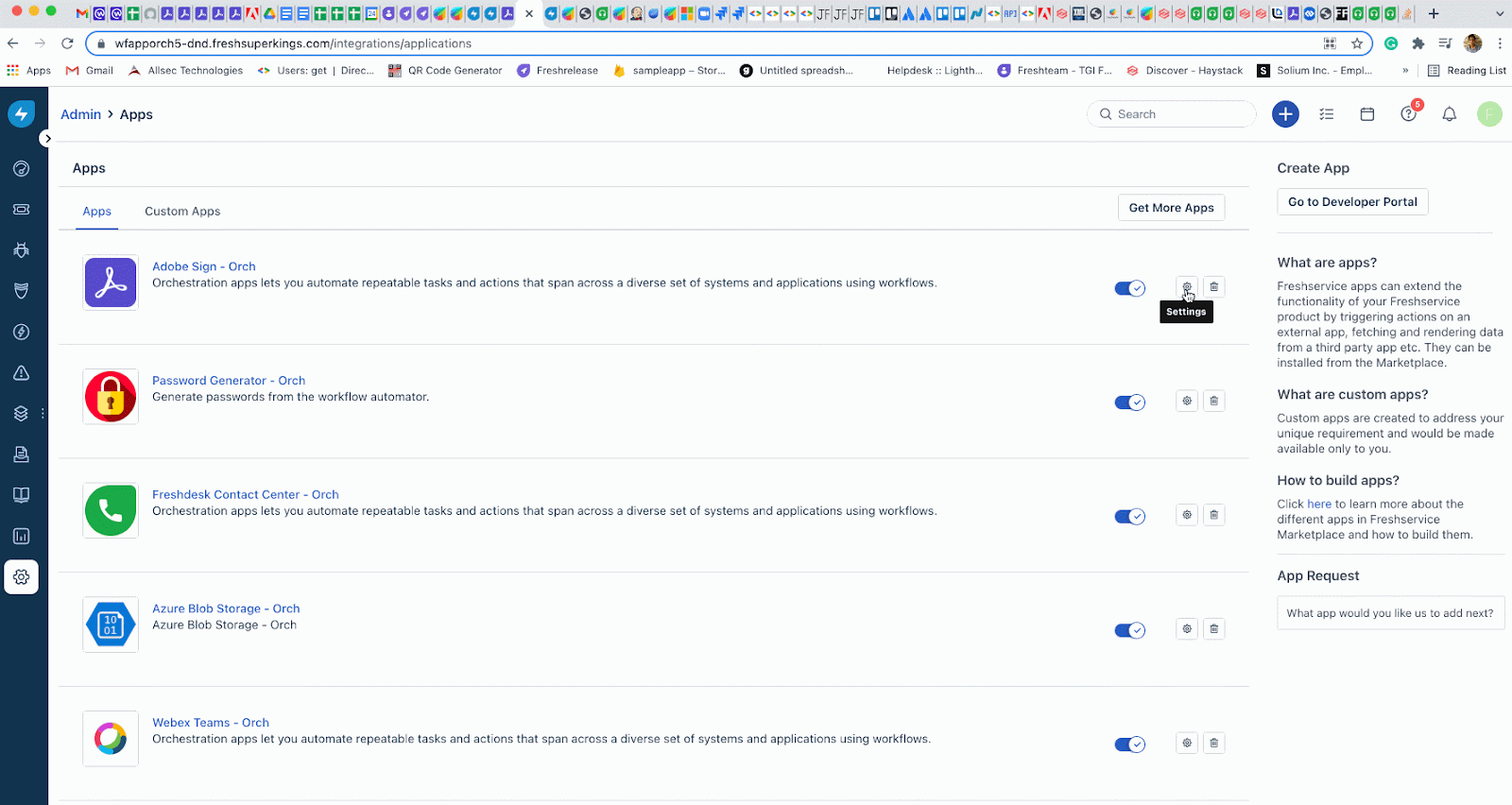Disable the Freshdesk Contact Center - Orch toggle
The image size is (1512, 805).
(x=1130, y=517)
